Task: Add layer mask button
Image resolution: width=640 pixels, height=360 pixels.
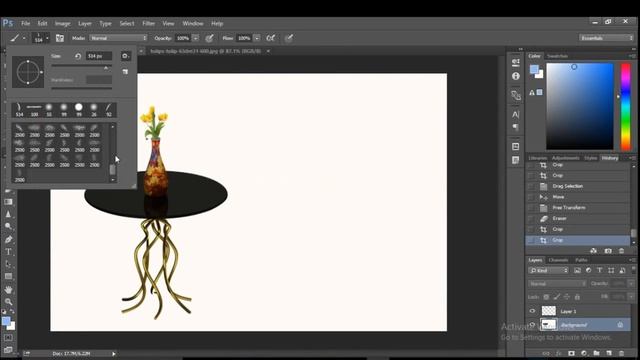Action: (571, 353)
